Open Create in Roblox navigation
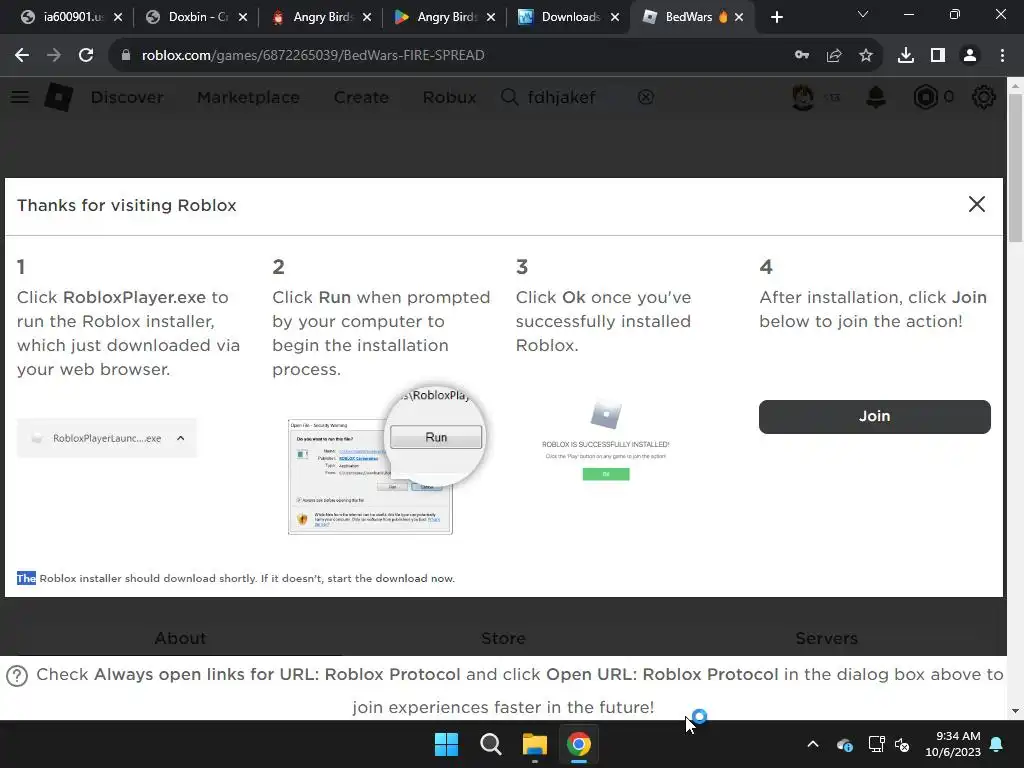The width and height of the screenshot is (1024, 768). 361,97
